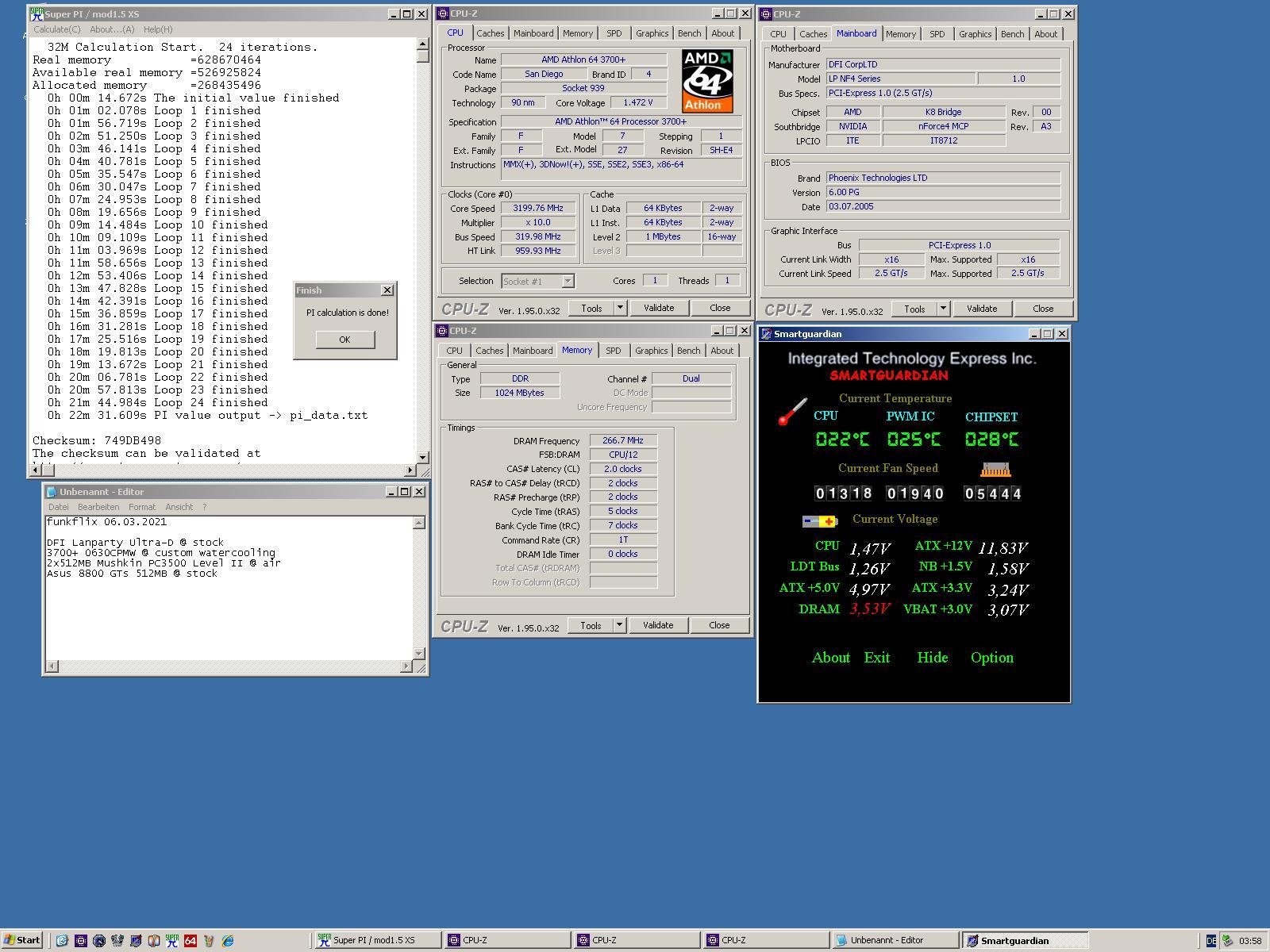Screen dimensions: 1270x952
Task: Open About...(A) menu in Super PI
Action: (112, 29)
